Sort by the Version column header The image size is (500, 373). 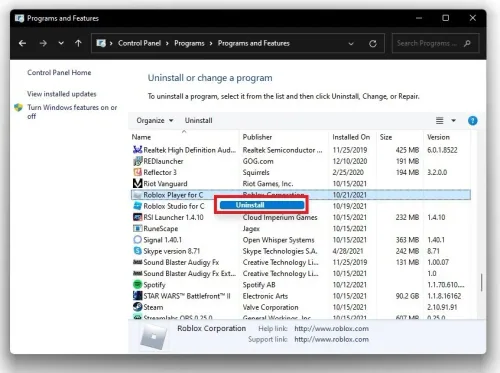tap(438, 137)
